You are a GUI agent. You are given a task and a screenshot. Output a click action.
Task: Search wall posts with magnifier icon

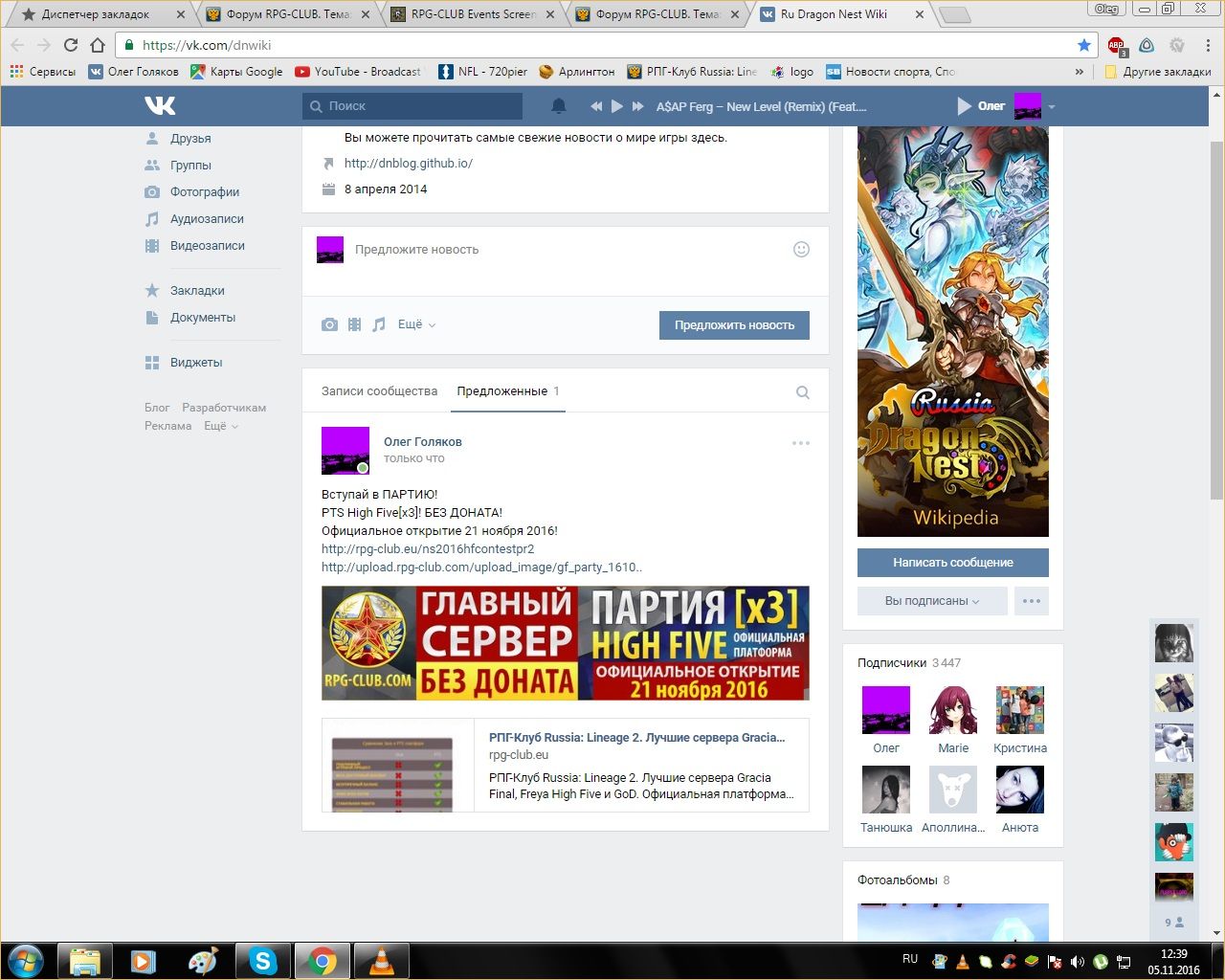coord(802,392)
